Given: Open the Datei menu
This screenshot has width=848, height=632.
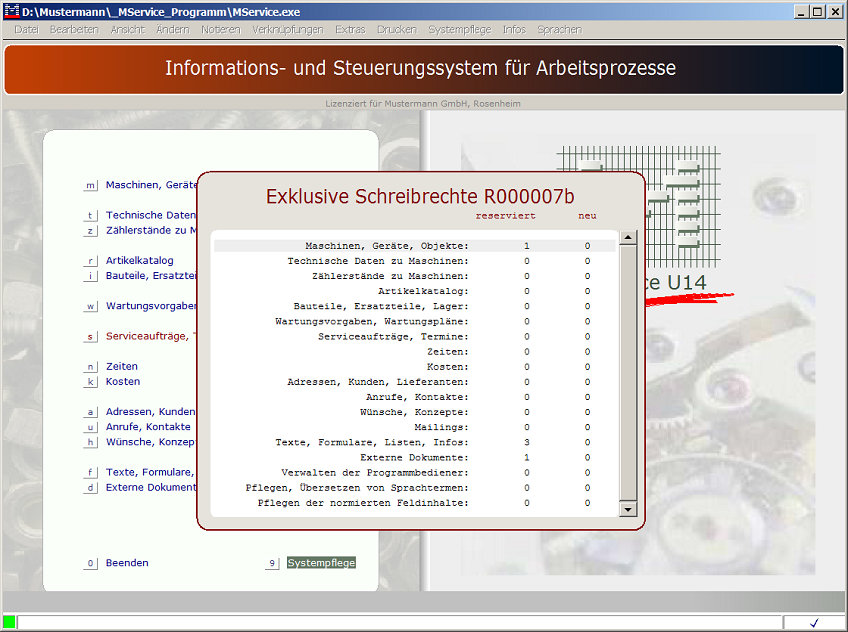Looking at the screenshot, I should click(26, 29).
